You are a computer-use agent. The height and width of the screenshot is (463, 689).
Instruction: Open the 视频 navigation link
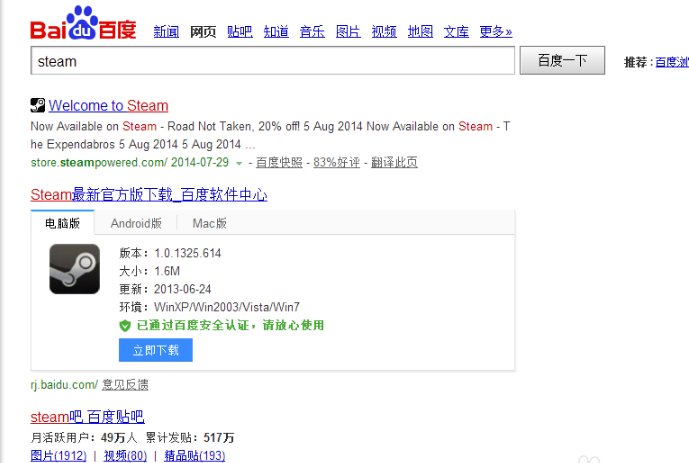tap(384, 32)
